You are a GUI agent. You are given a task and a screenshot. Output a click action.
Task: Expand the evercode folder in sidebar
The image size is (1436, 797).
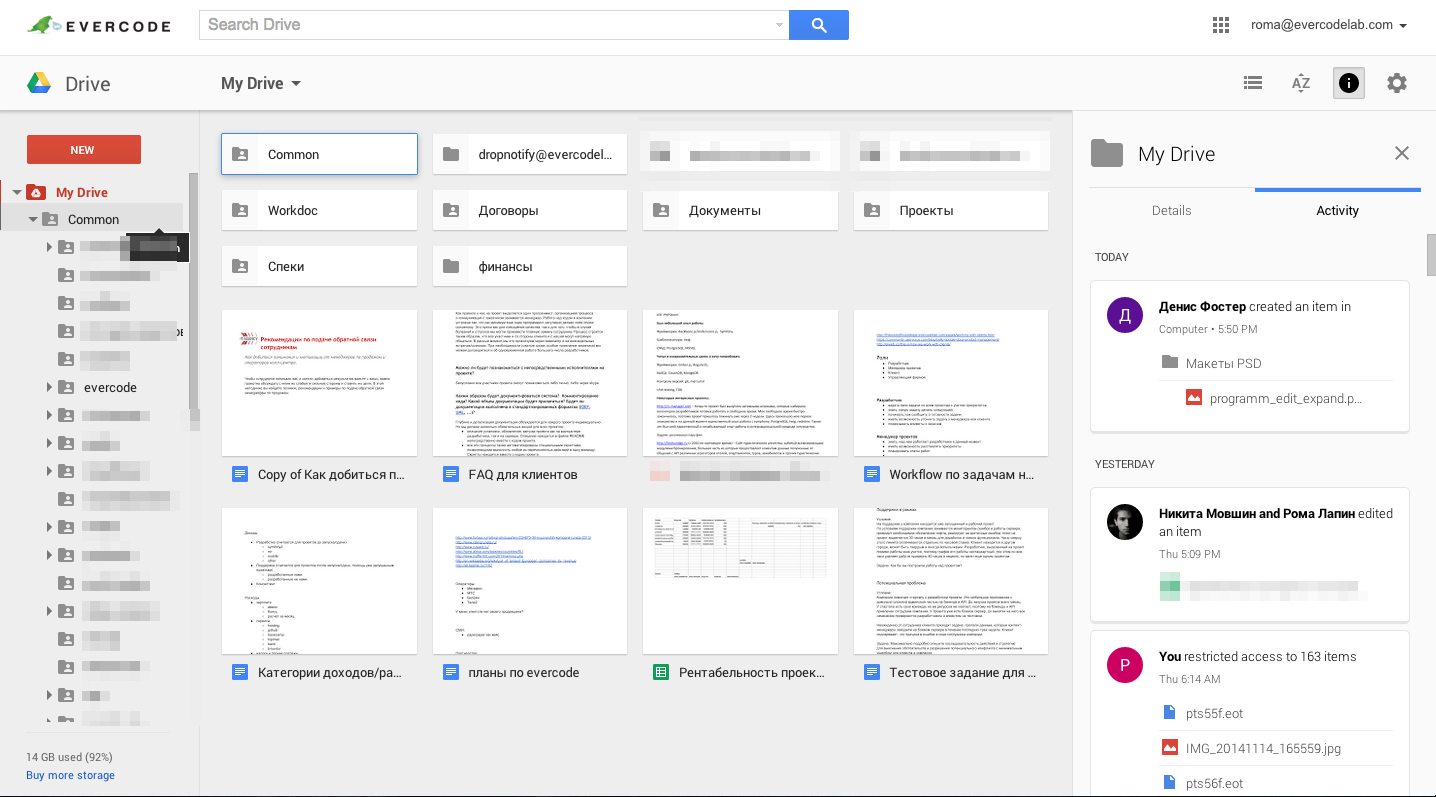tap(49, 388)
